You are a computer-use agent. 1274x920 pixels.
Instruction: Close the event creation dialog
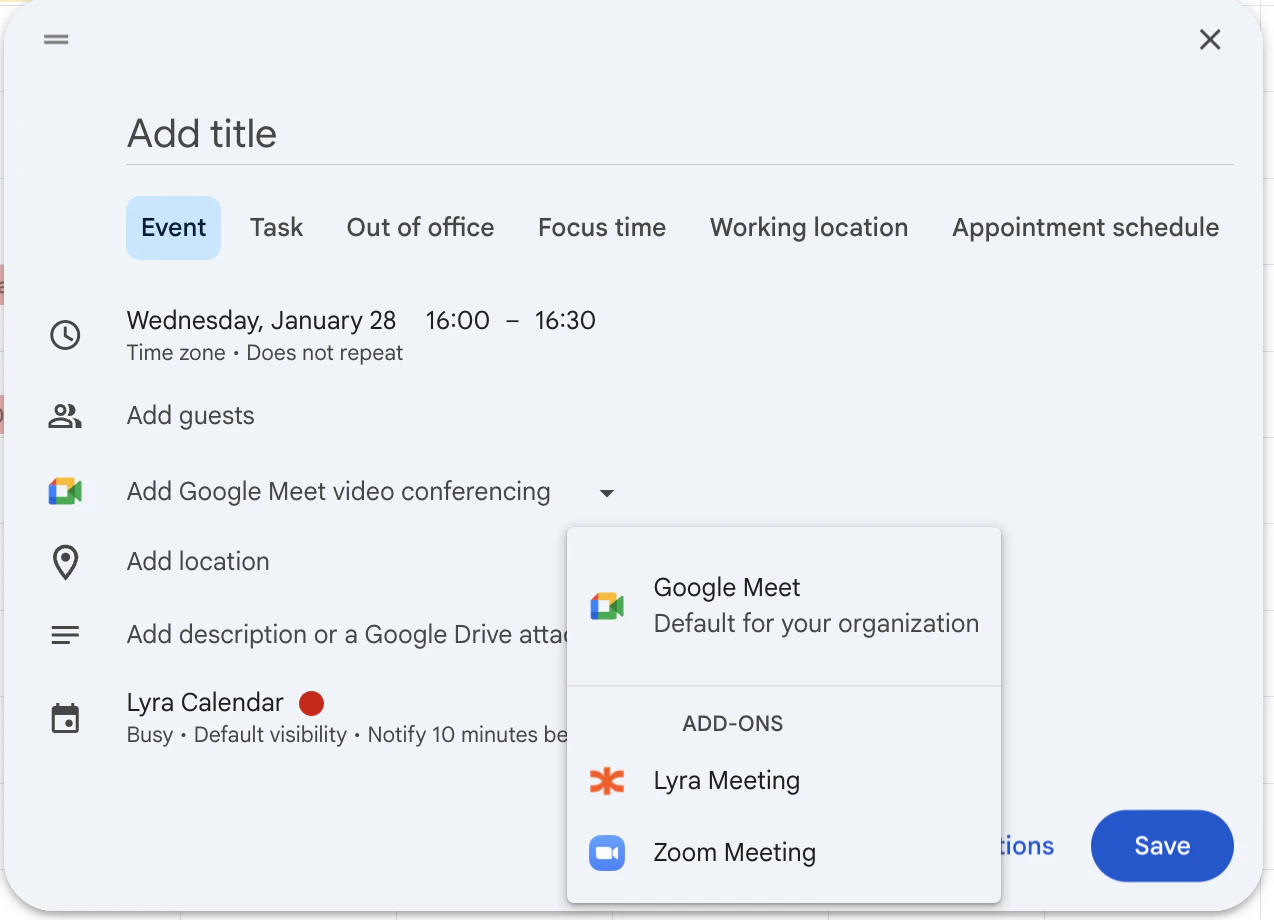click(x=1210, y=40)
